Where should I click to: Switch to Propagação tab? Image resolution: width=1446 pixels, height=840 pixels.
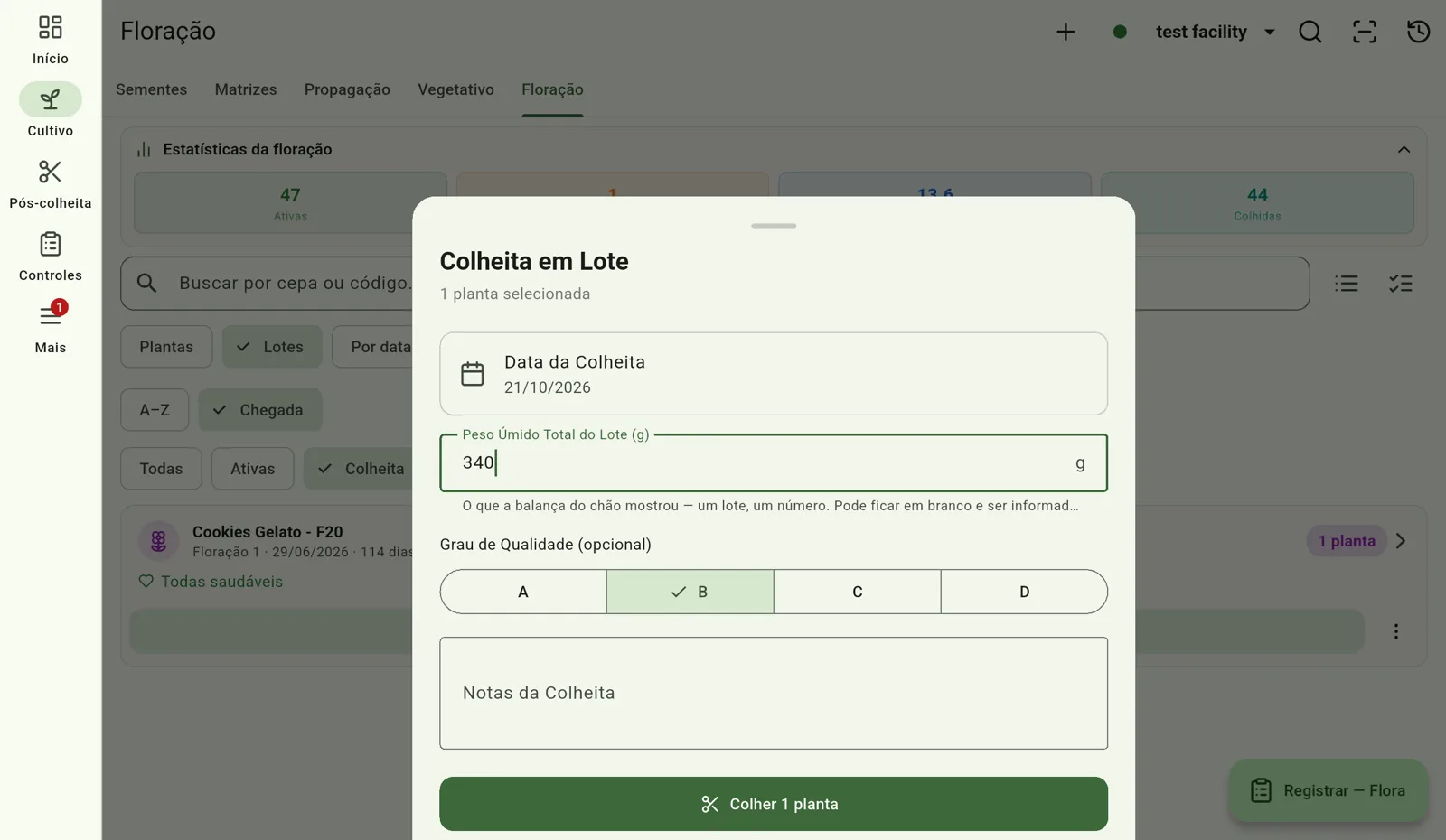[347, 89]
